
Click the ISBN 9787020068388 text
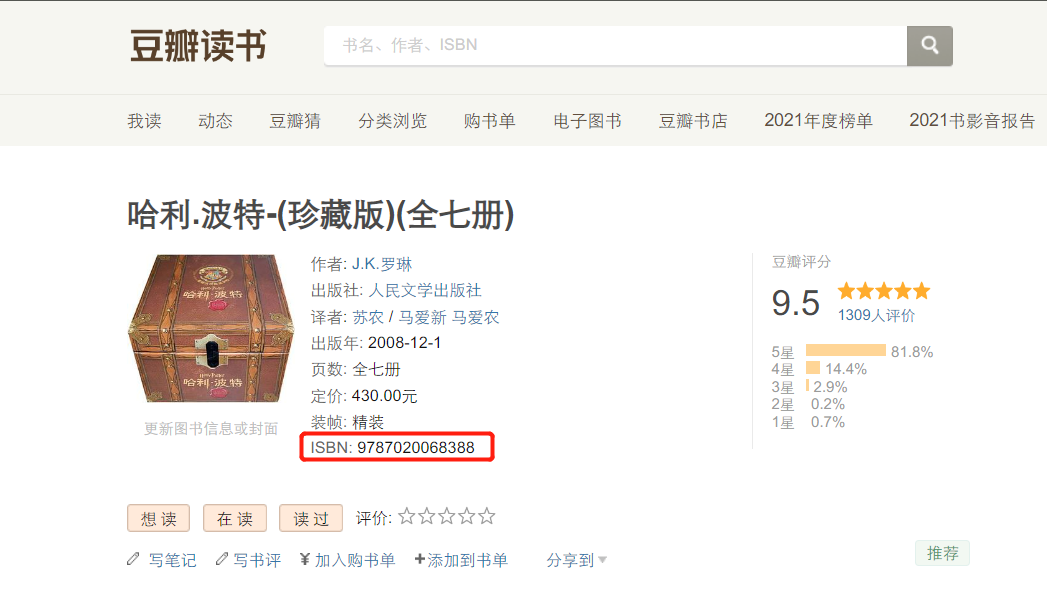pos(393,447)
